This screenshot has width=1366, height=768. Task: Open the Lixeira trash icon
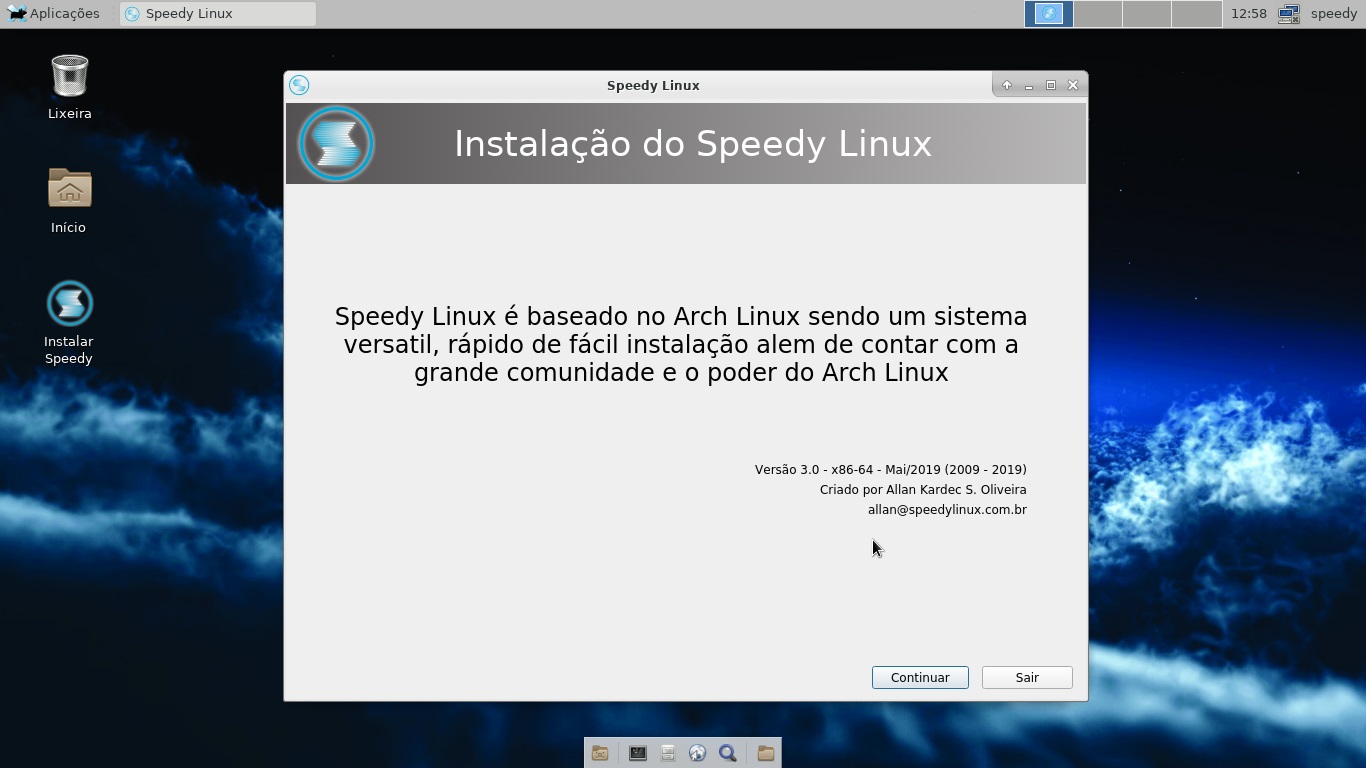pyautogui.click(x=69, y=87)
